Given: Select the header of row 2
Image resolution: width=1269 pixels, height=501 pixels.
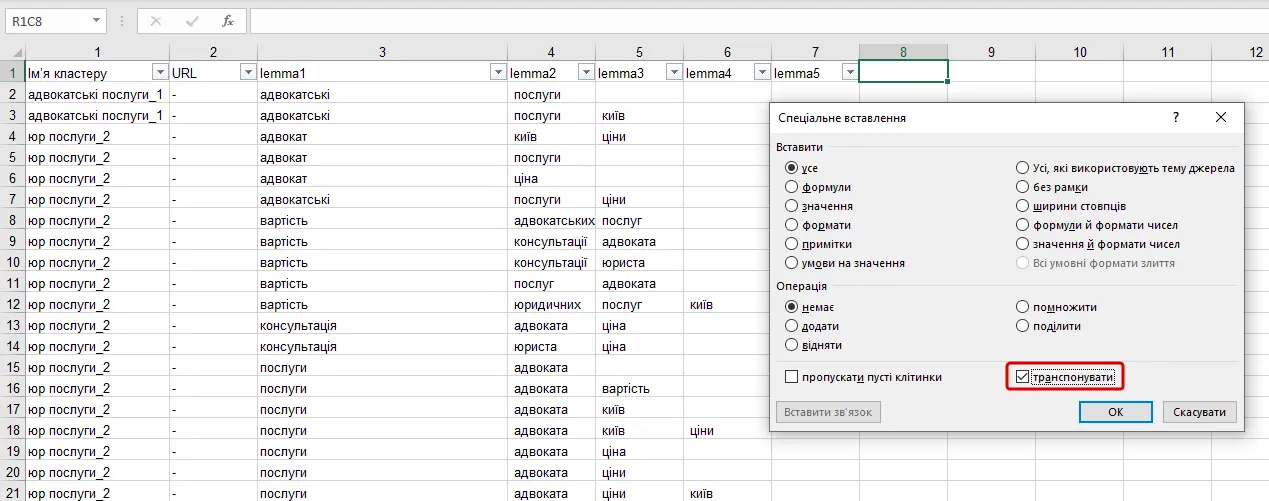Looking at the screenshot, I should tap(12, 94).
